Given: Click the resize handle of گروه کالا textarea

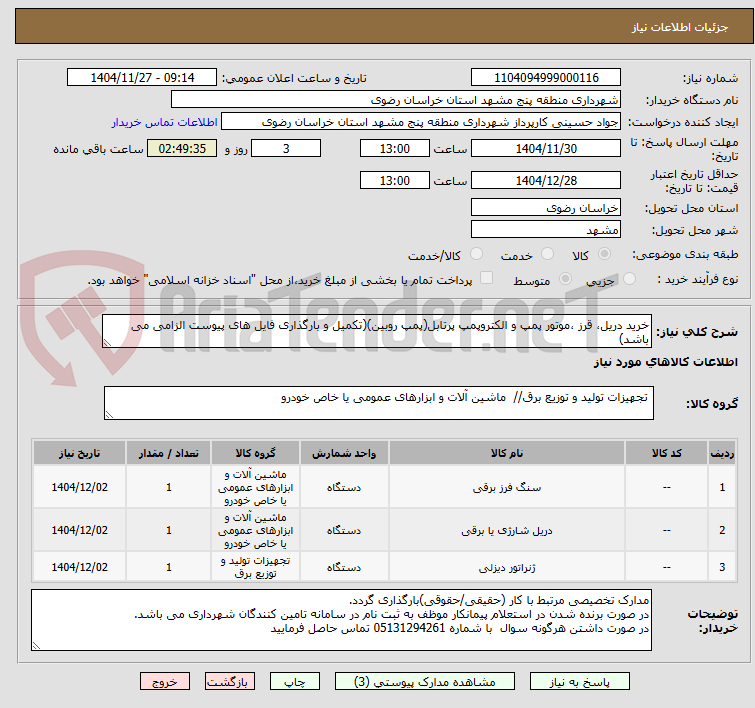Looking at the screenshot, I should [x=109, y=415].
